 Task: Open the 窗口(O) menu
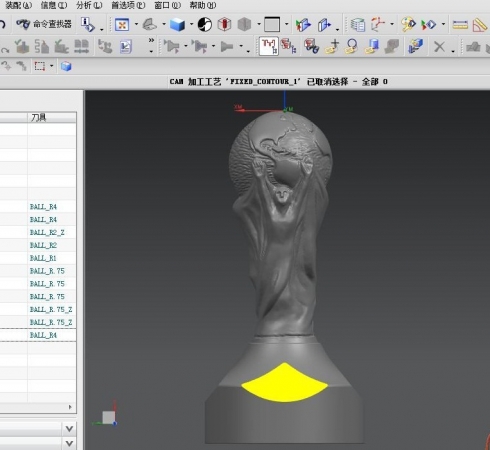[167, 5]
